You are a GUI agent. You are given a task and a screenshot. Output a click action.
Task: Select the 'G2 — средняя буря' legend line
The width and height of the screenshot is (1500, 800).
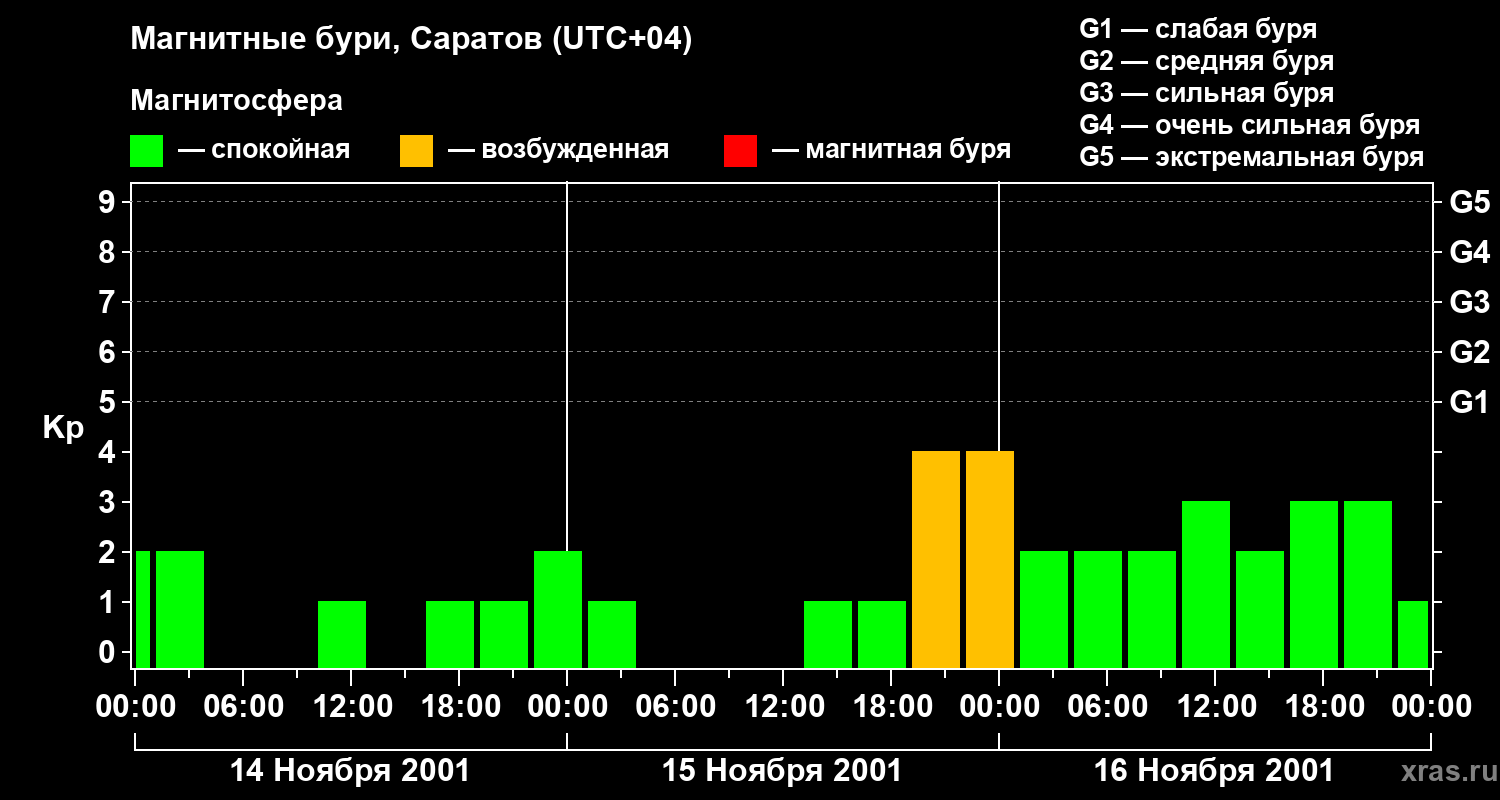pyautogui.click(x=1206, y=61)
